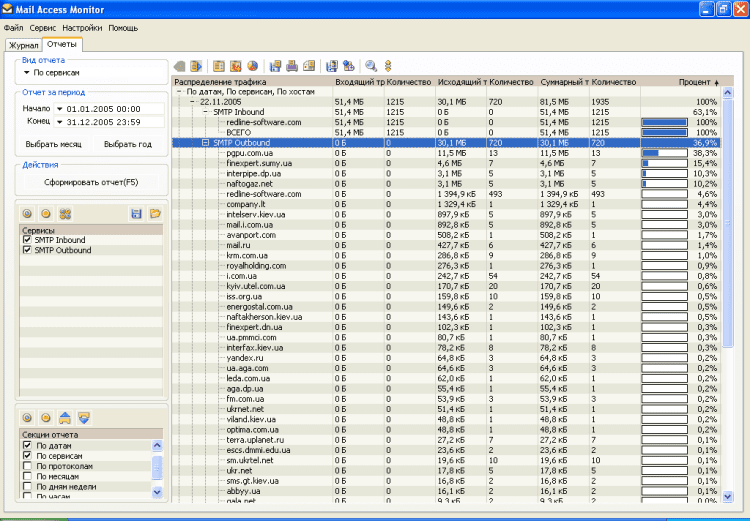Toggle the SMTP Outbound service checkbox
This screenshot has height=521, width=750.
pyautogui.click(x=28, y=250)
